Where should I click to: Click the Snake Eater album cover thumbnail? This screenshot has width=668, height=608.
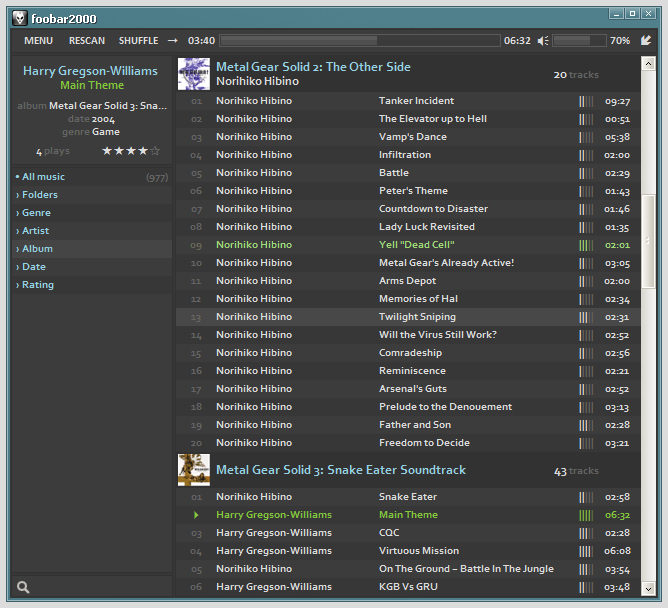[194, 470]
